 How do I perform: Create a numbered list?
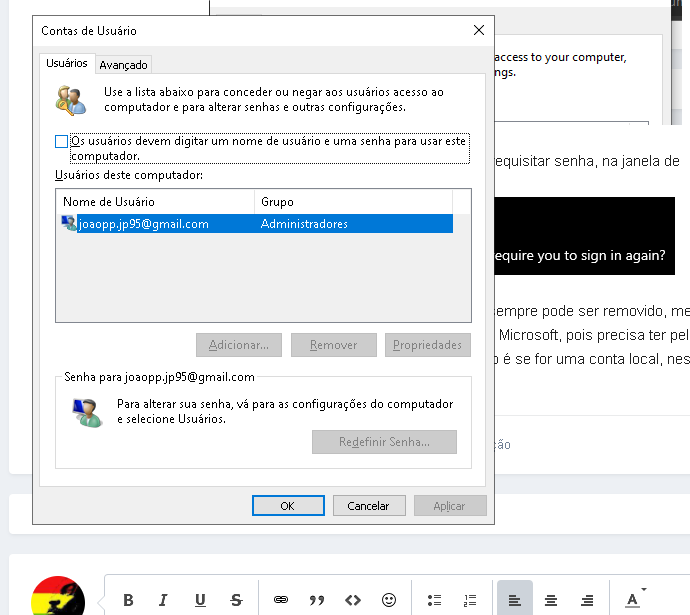pyautogui.click(x=470, y=600)
